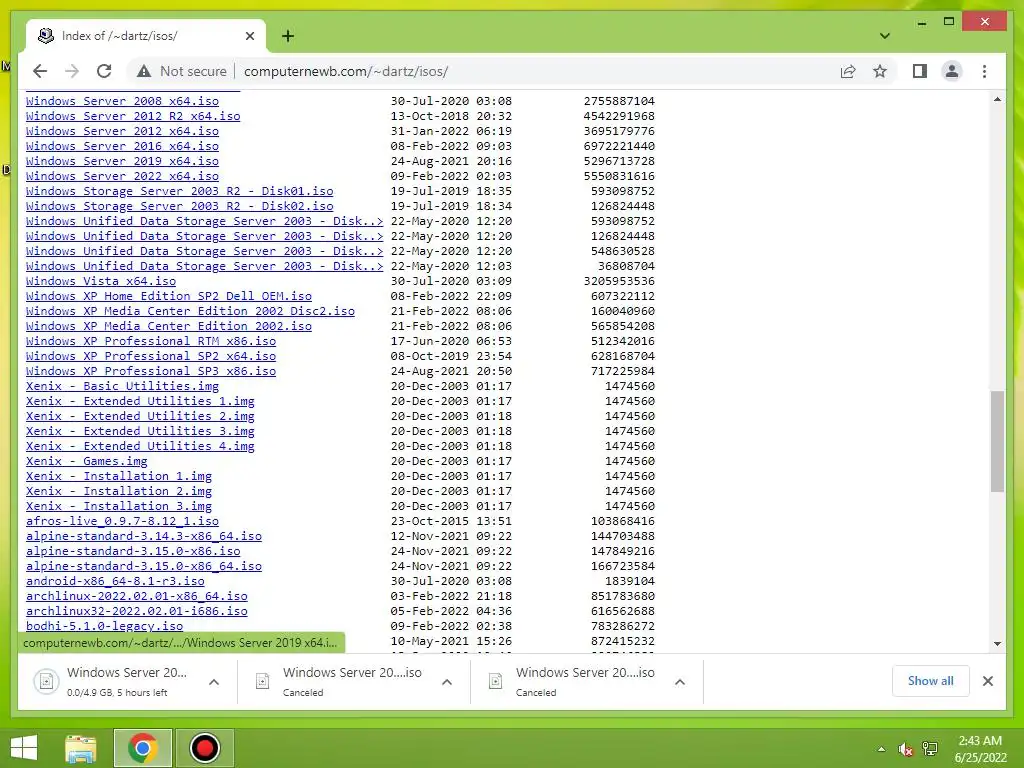Show hidden system tray icons
The height and width of the screenshot is (768, 1024).
click(881, 749)
